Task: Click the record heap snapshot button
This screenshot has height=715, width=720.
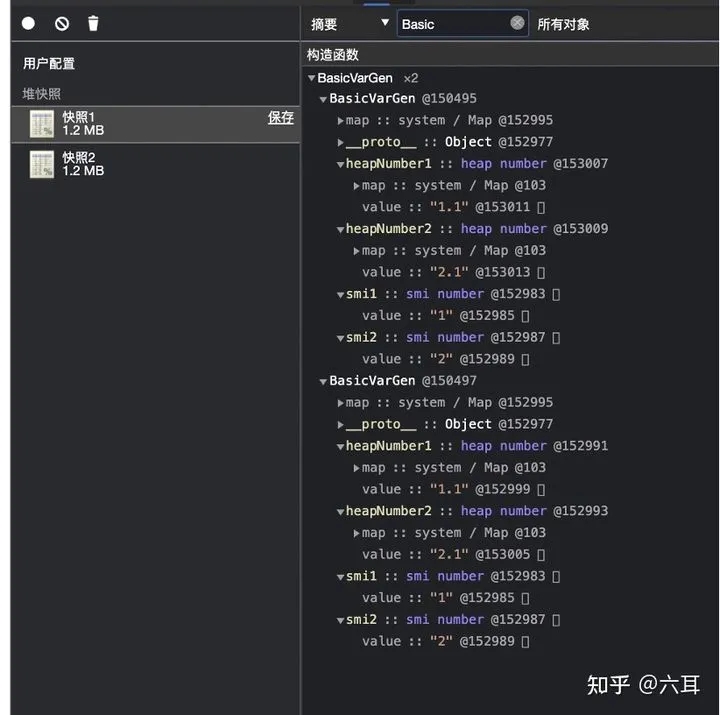Action: (28, 23)
